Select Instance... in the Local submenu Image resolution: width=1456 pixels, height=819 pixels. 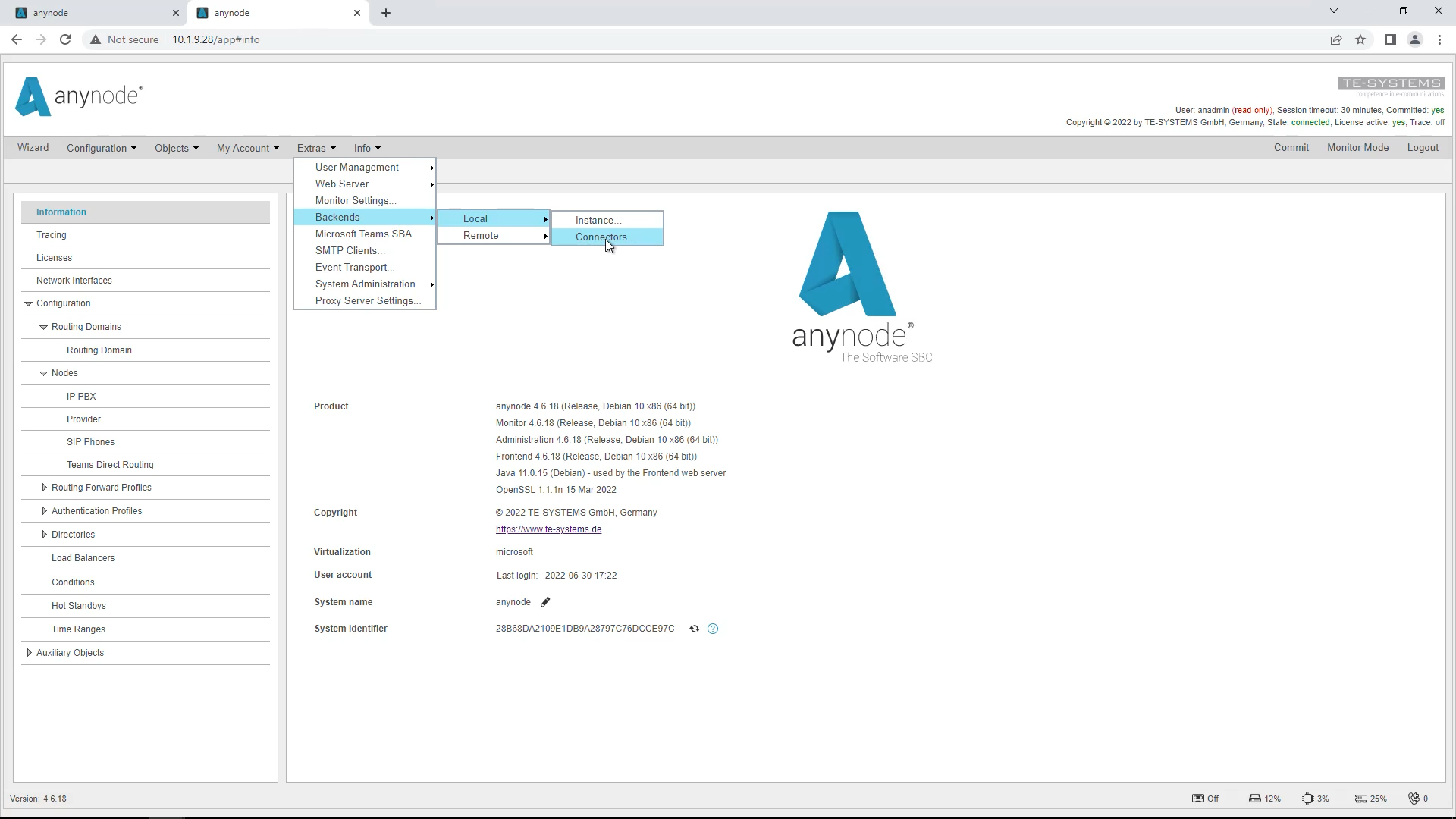[x=607, y=221]
